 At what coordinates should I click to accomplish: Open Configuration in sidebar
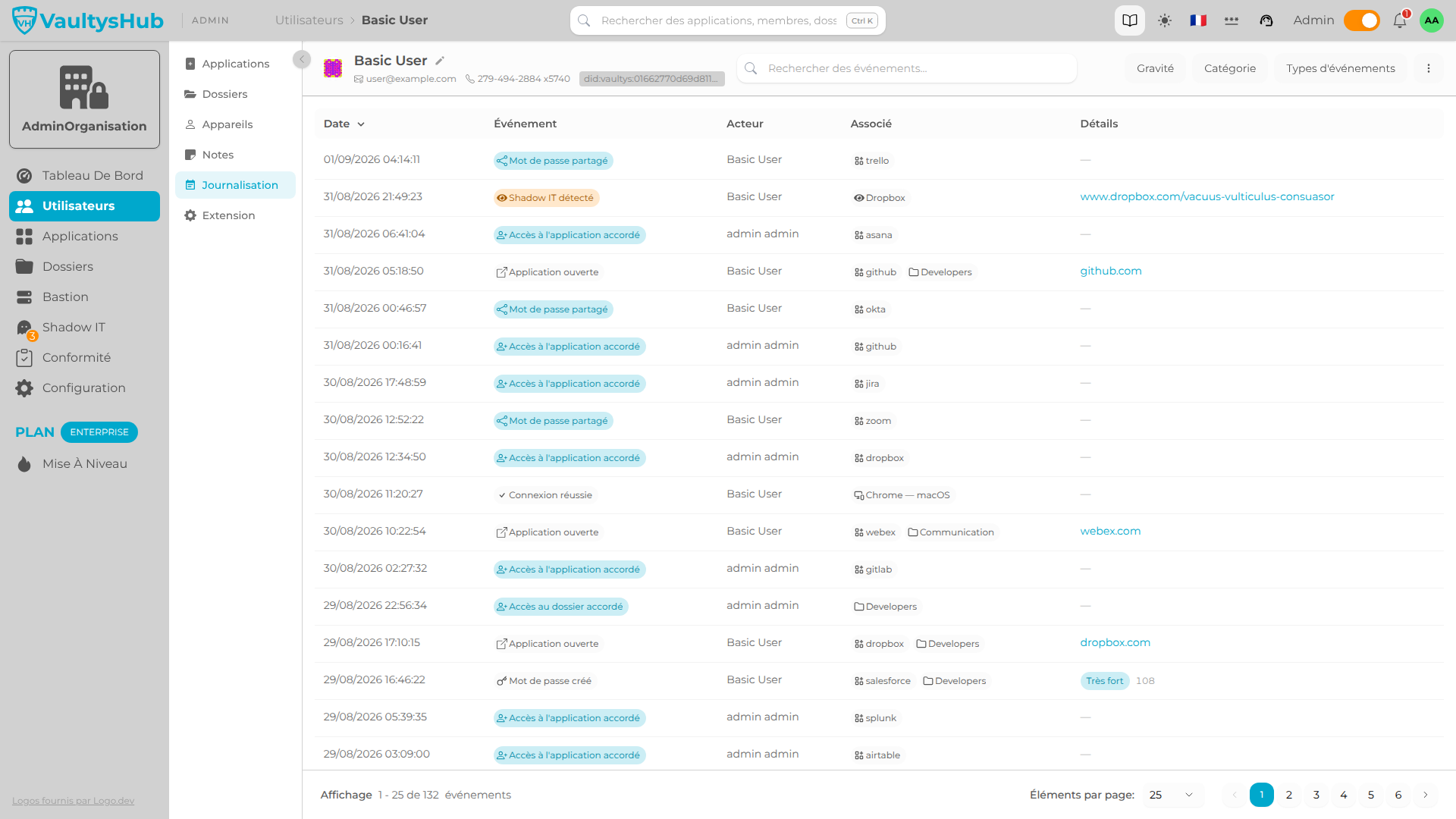coord(84,388)
